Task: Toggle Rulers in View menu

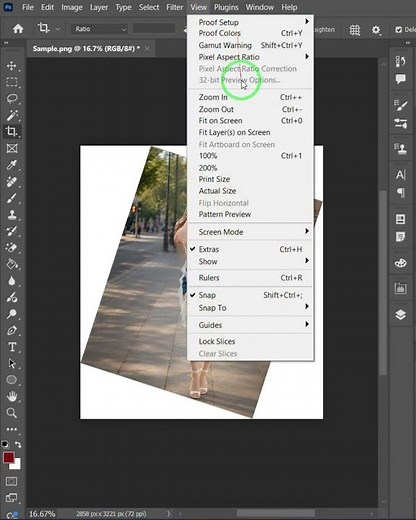Action: point(250,278)
